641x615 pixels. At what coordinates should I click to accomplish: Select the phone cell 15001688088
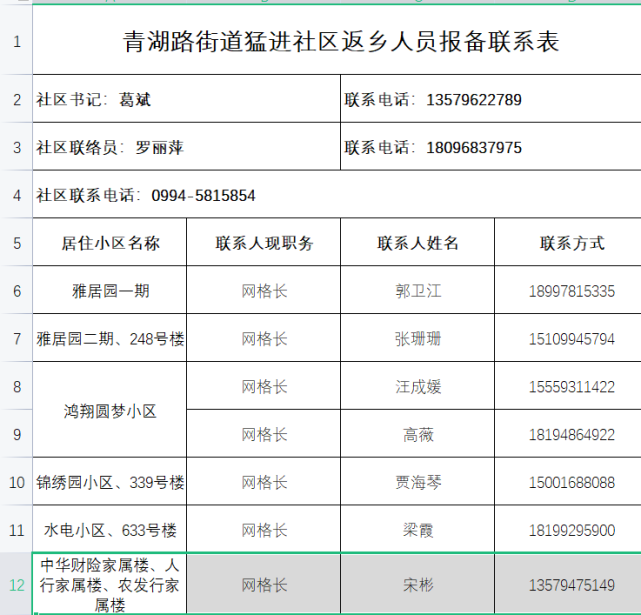(x=568, y=482)
